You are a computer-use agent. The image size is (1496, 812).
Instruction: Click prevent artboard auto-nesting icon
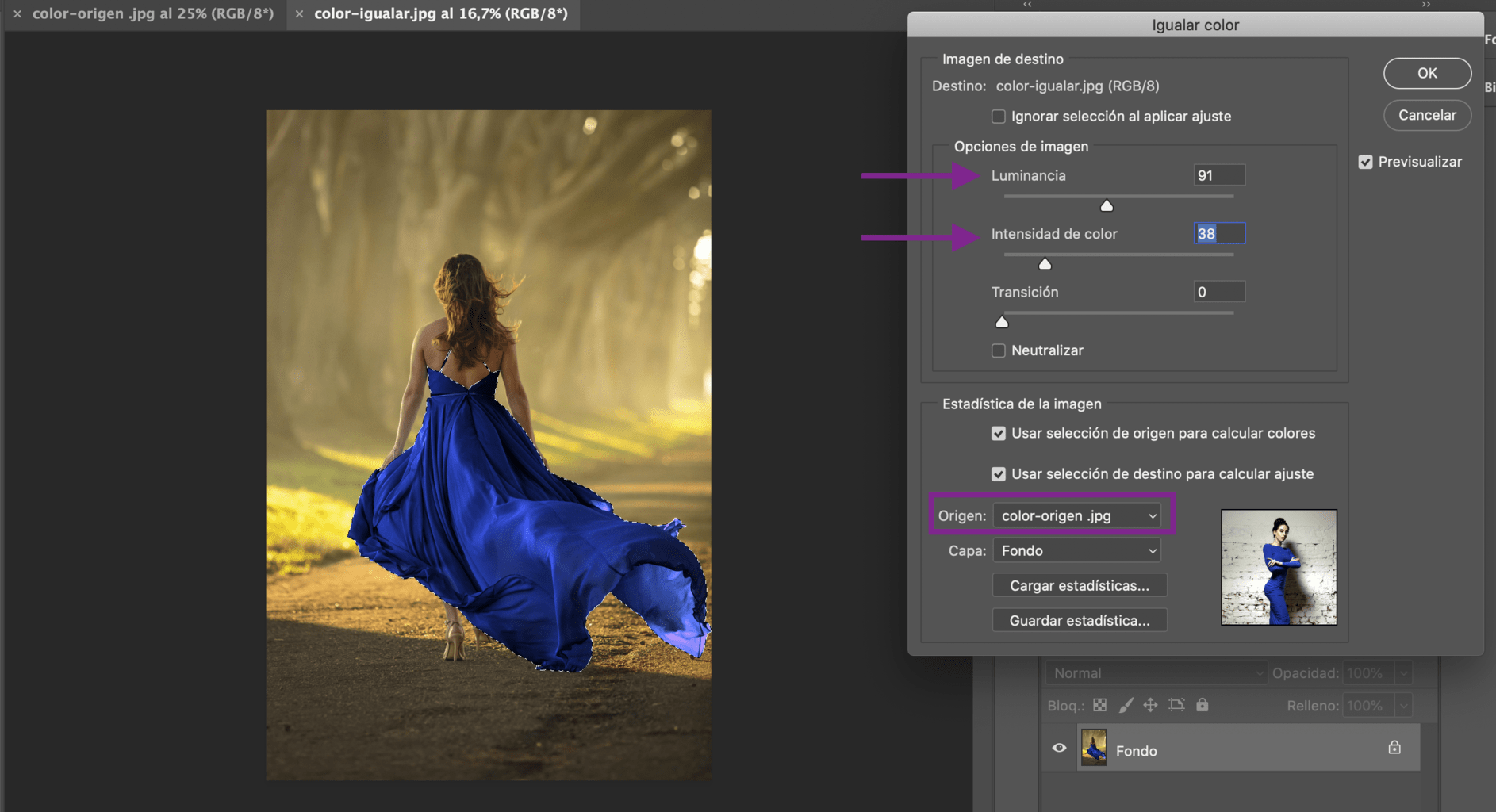pos(1176,705)
